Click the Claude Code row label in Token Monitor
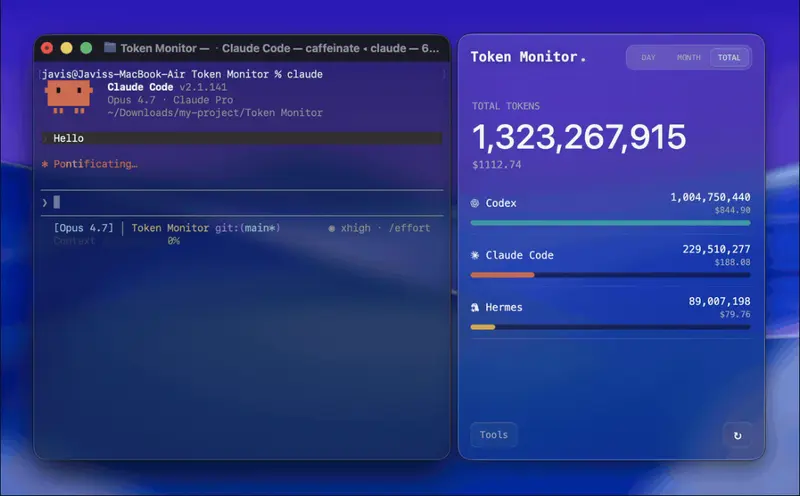800x496 pixels. [x=519, y=255]
